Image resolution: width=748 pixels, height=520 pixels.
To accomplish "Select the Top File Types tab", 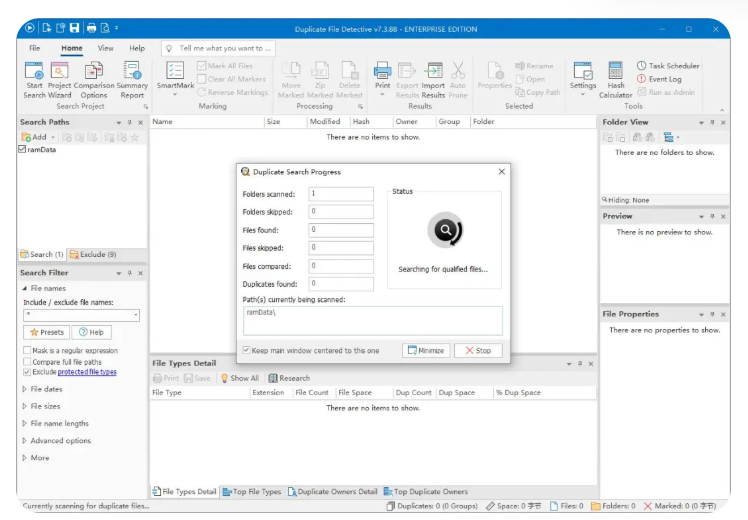I will click(x=252, y=491).
